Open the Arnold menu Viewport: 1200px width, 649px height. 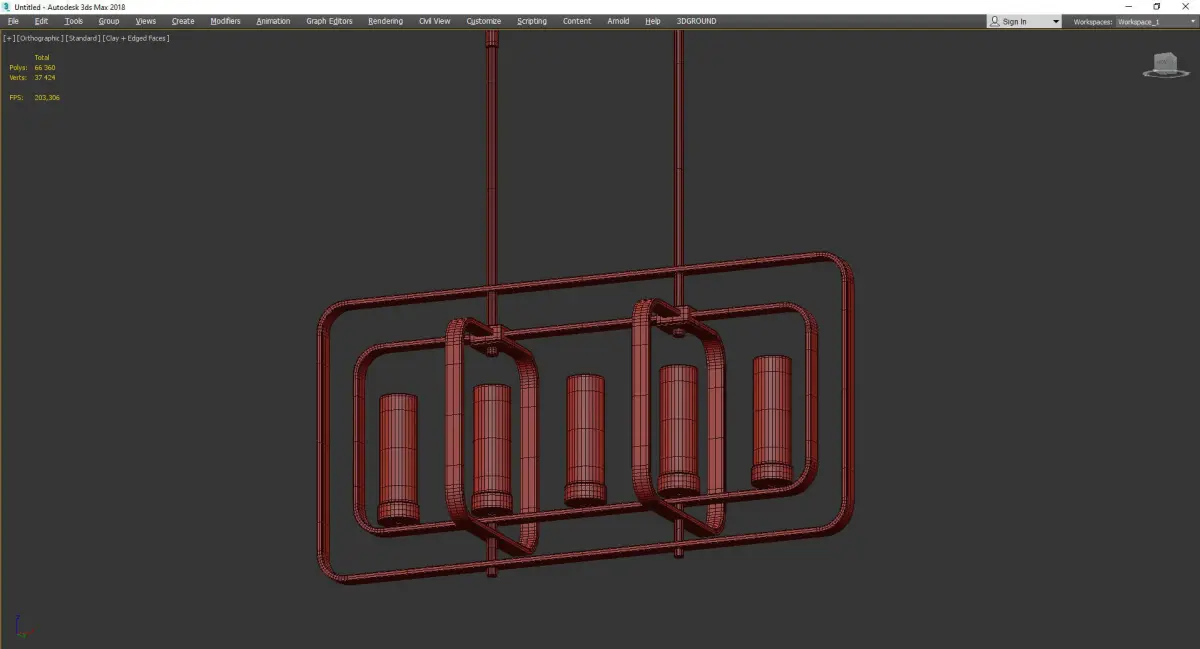pyautogui.click(x=618, y=21)
